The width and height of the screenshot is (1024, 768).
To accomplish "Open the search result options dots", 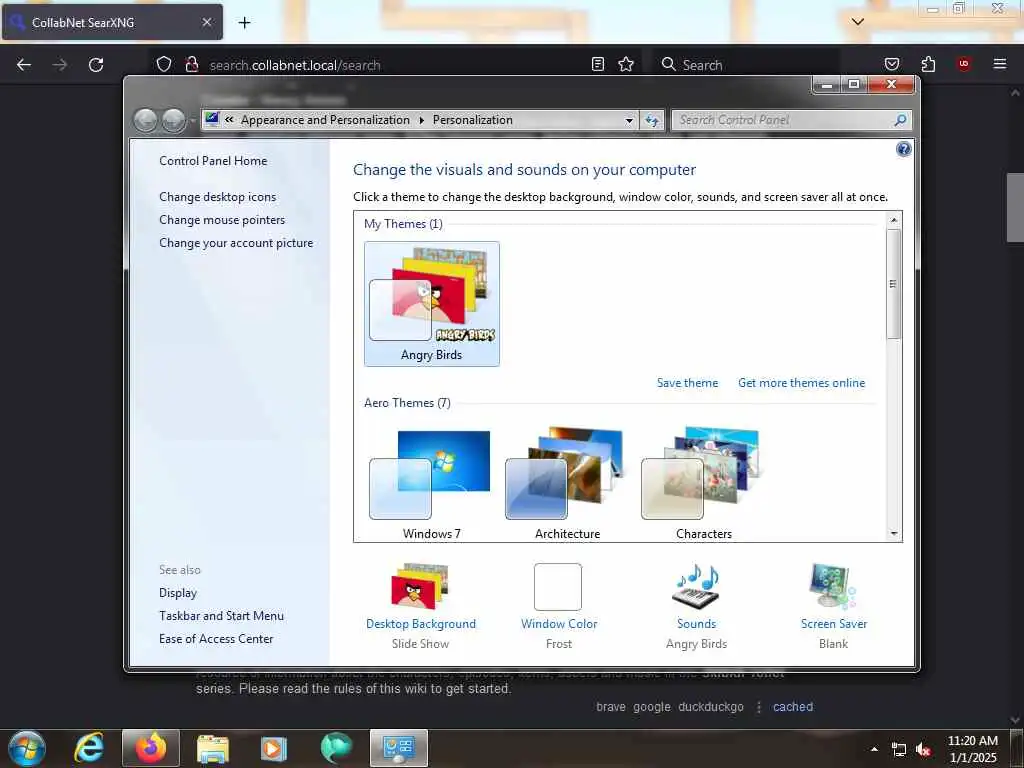I will tap(759, 707).
